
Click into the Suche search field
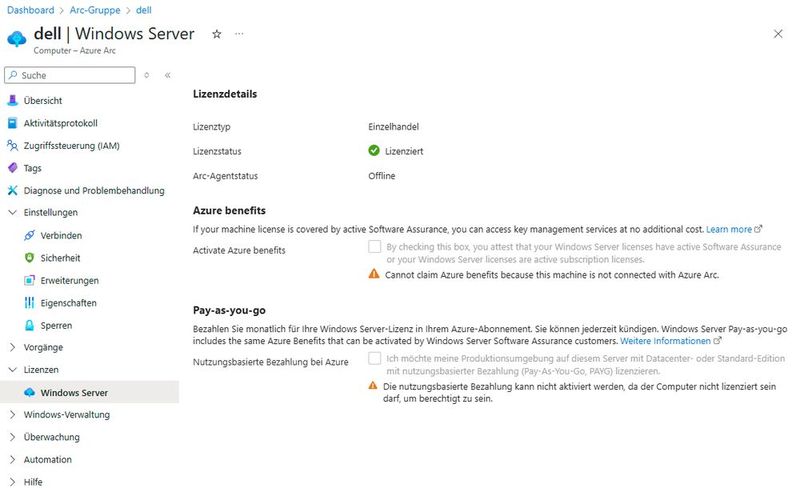point(70,75)
